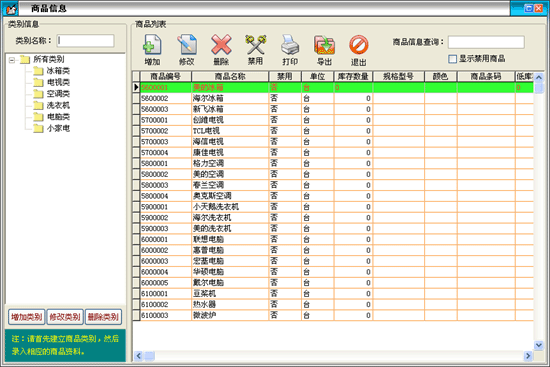Select the 所有类别 root folder icon

(x=25, y=60)
